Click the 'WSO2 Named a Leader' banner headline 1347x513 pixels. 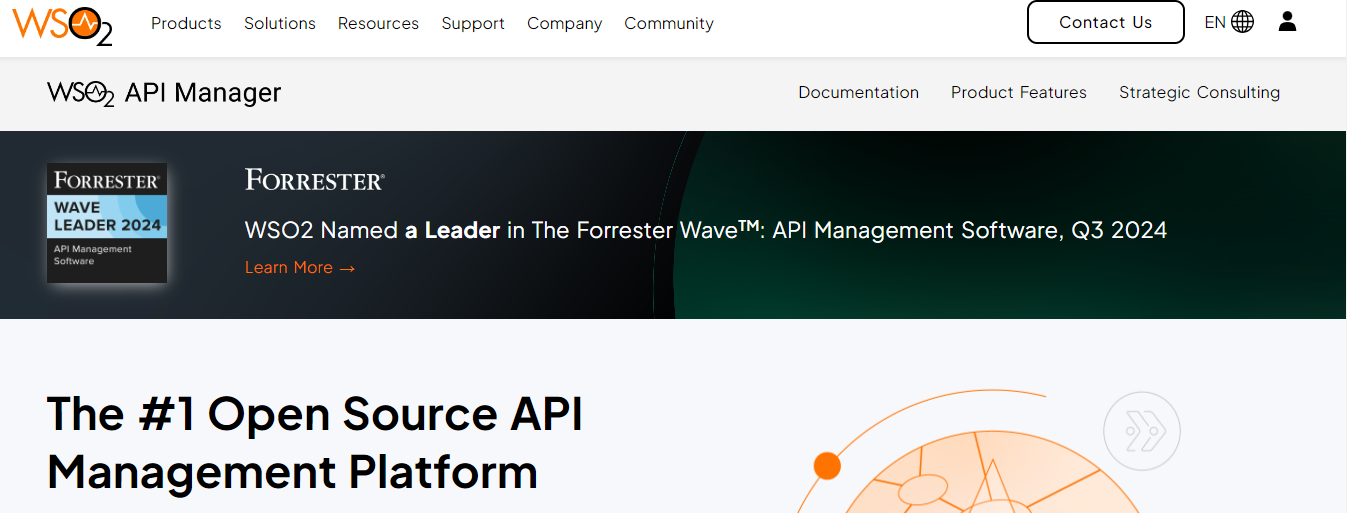coord(706,230)
